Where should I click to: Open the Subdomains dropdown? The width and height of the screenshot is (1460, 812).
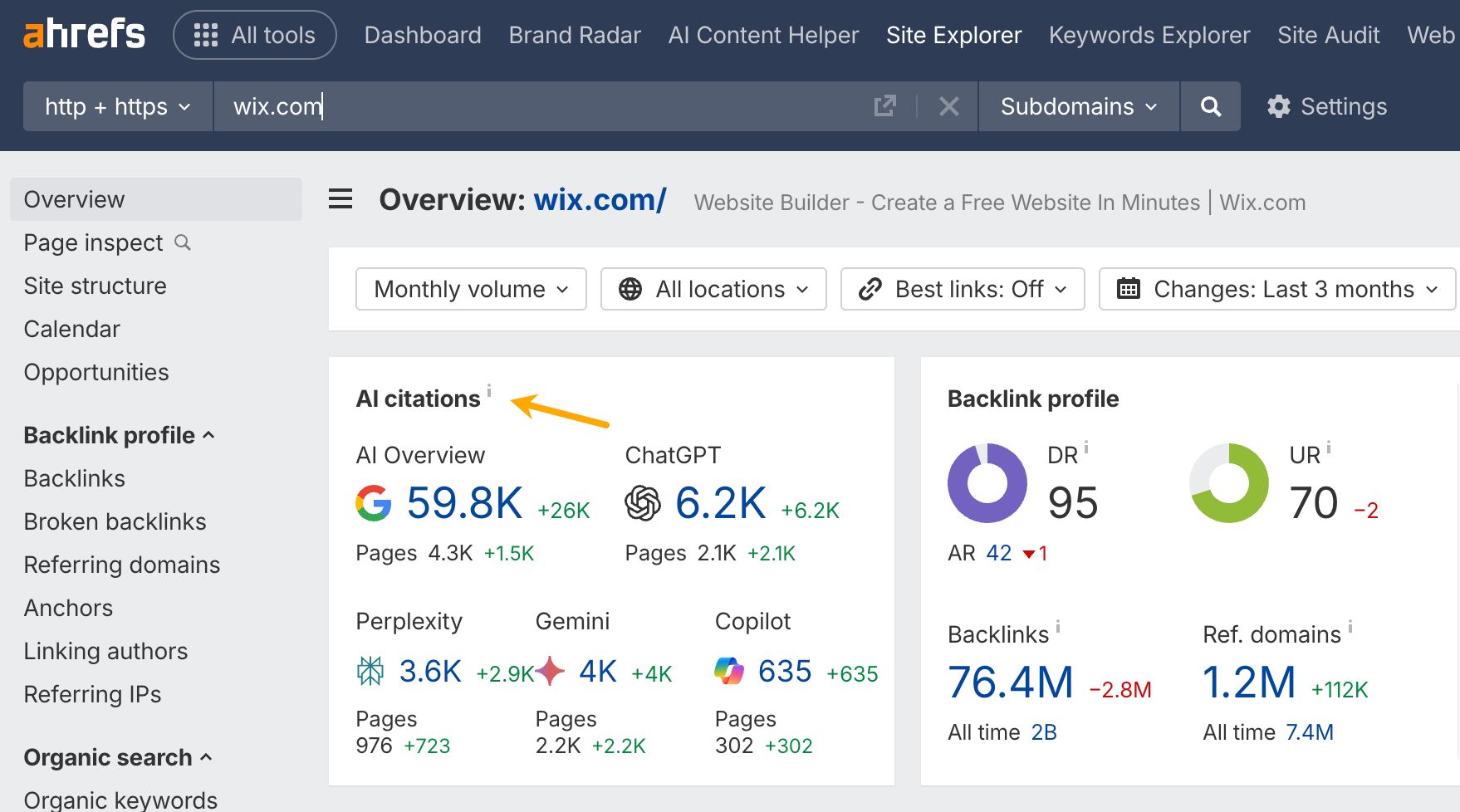point(1077,106)
